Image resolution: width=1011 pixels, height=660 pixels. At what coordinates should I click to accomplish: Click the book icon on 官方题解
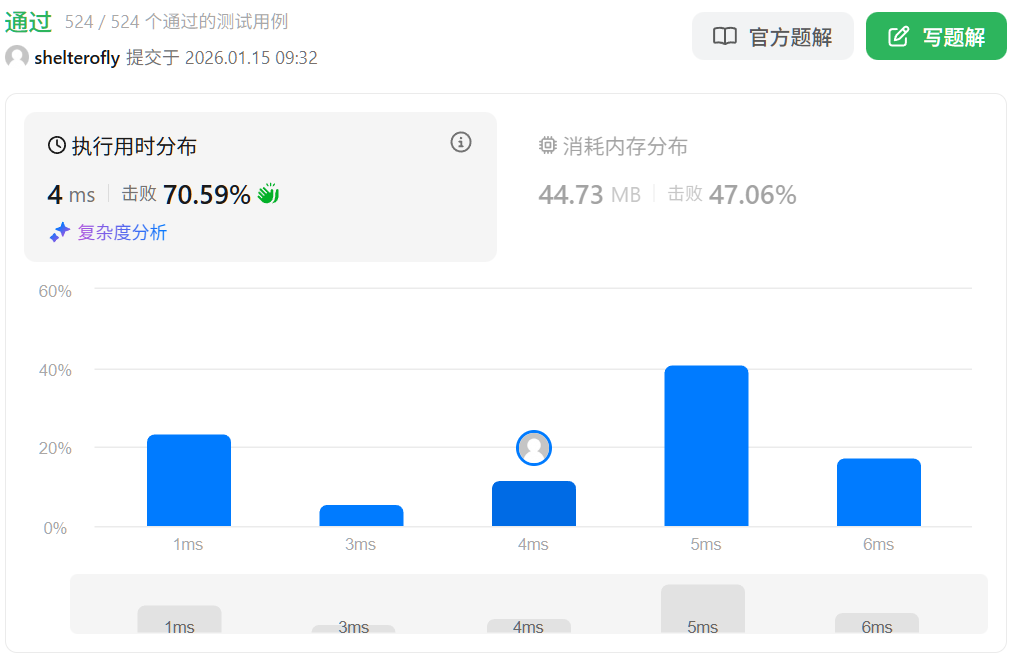tap(725, 37)
